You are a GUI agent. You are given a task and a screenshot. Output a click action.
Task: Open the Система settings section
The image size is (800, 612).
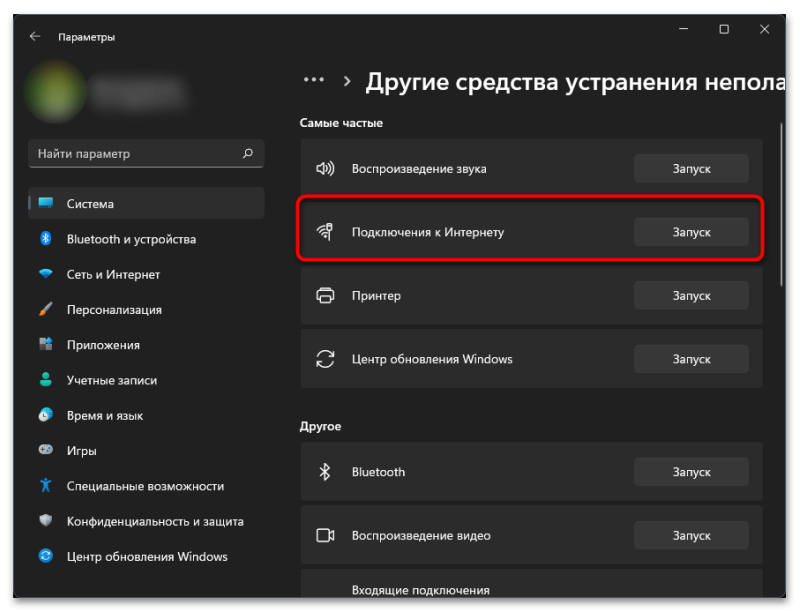(x=146, y=203)
